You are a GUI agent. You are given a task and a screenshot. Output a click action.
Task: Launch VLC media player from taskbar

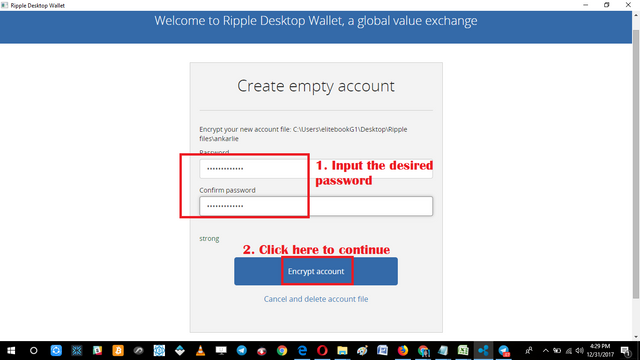[x=200, y=351]
